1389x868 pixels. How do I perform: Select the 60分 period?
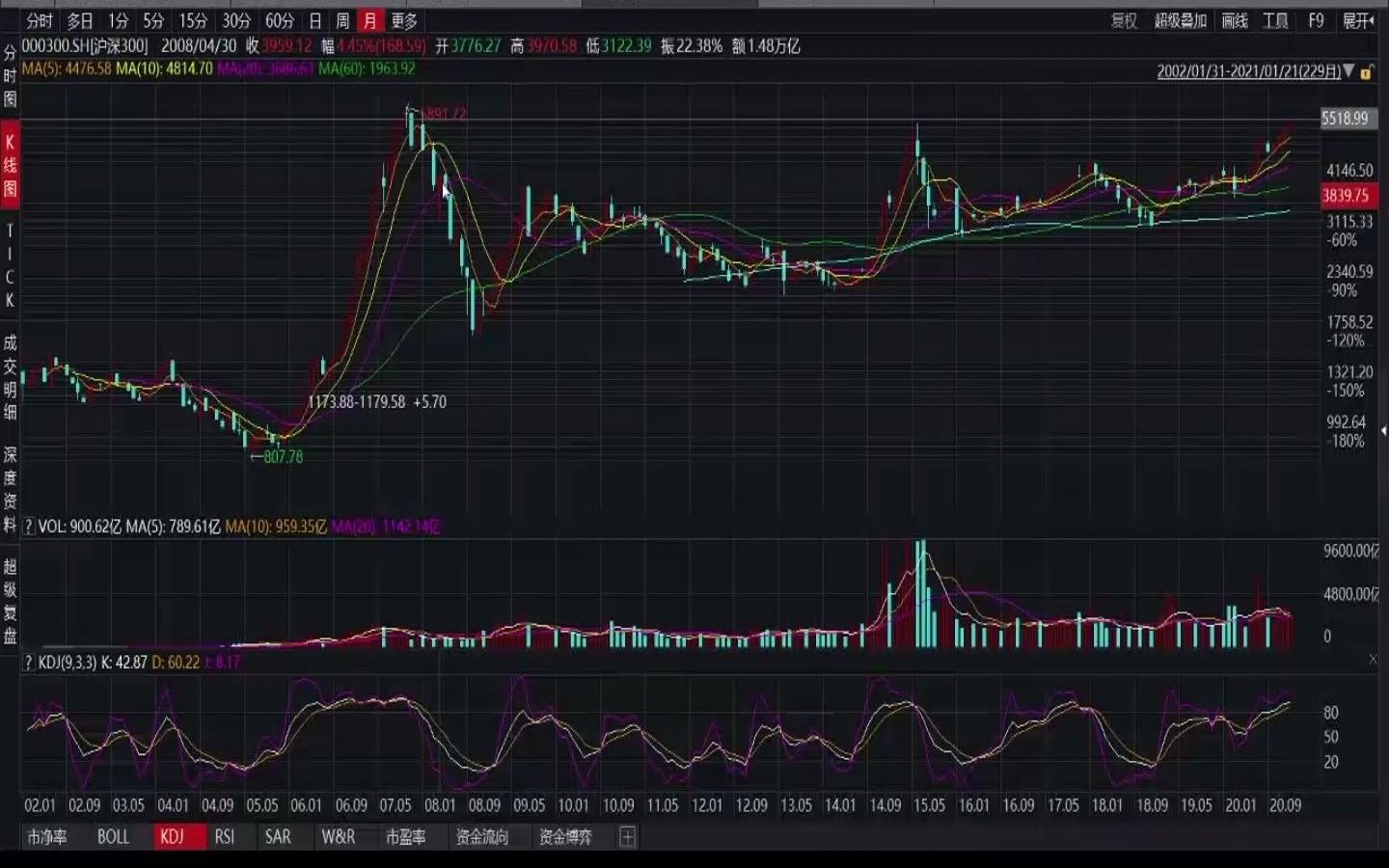[280, 20]
